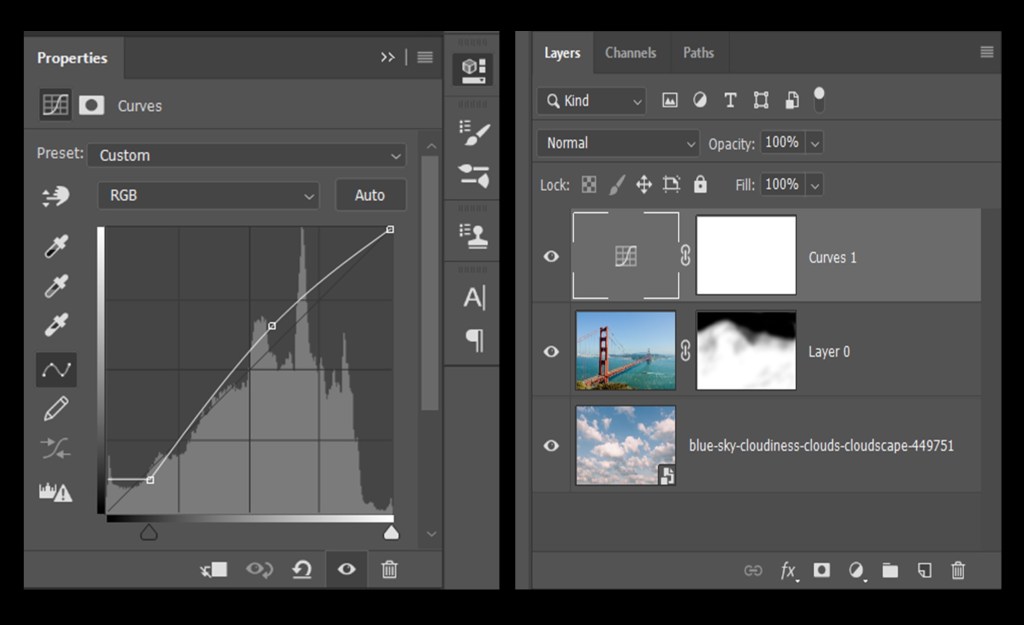The width and height of the screenshot is (1024, 625).
Task: Click the on-image targeted adjustment tool
Action: click(x=56, y=196)
